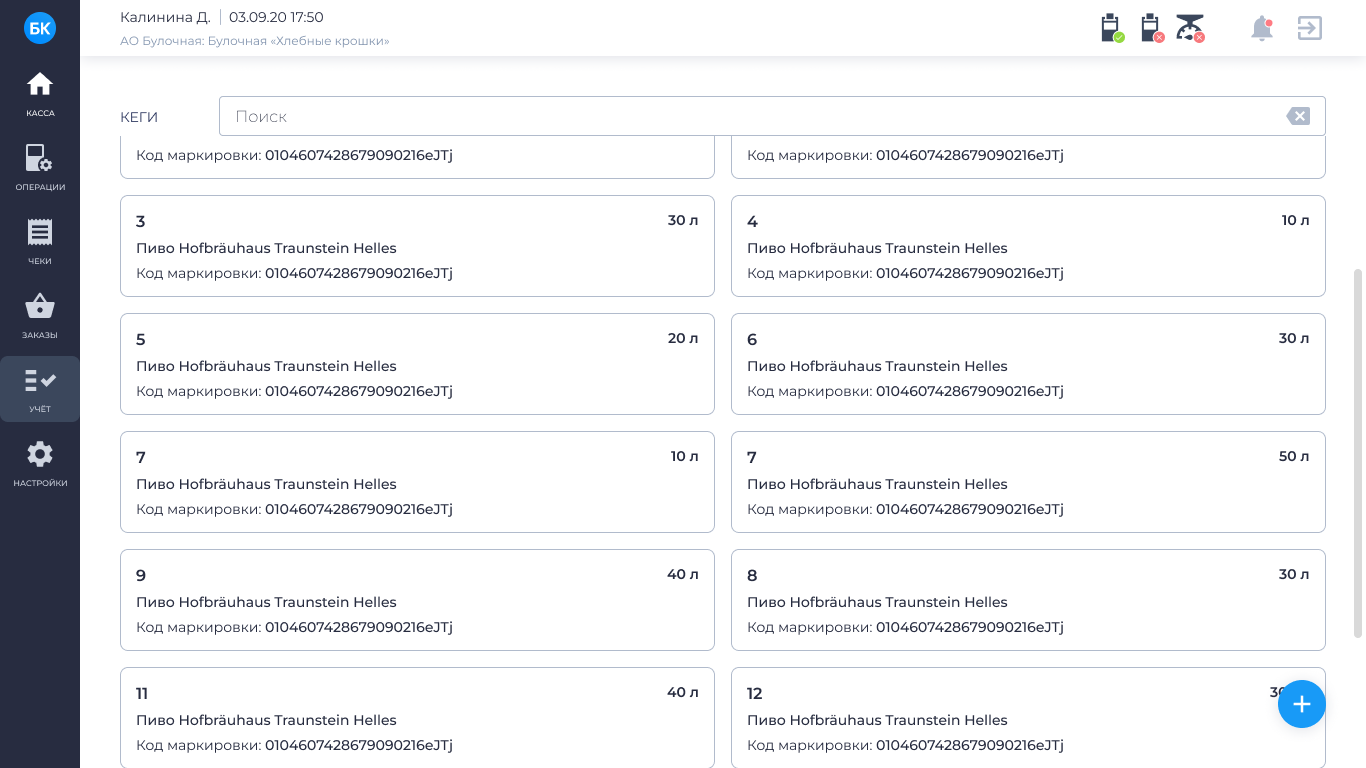Viewport: 1366px width, 768px height.
Task: Open keg card 7 with 10 л
Action: [417, 482]
